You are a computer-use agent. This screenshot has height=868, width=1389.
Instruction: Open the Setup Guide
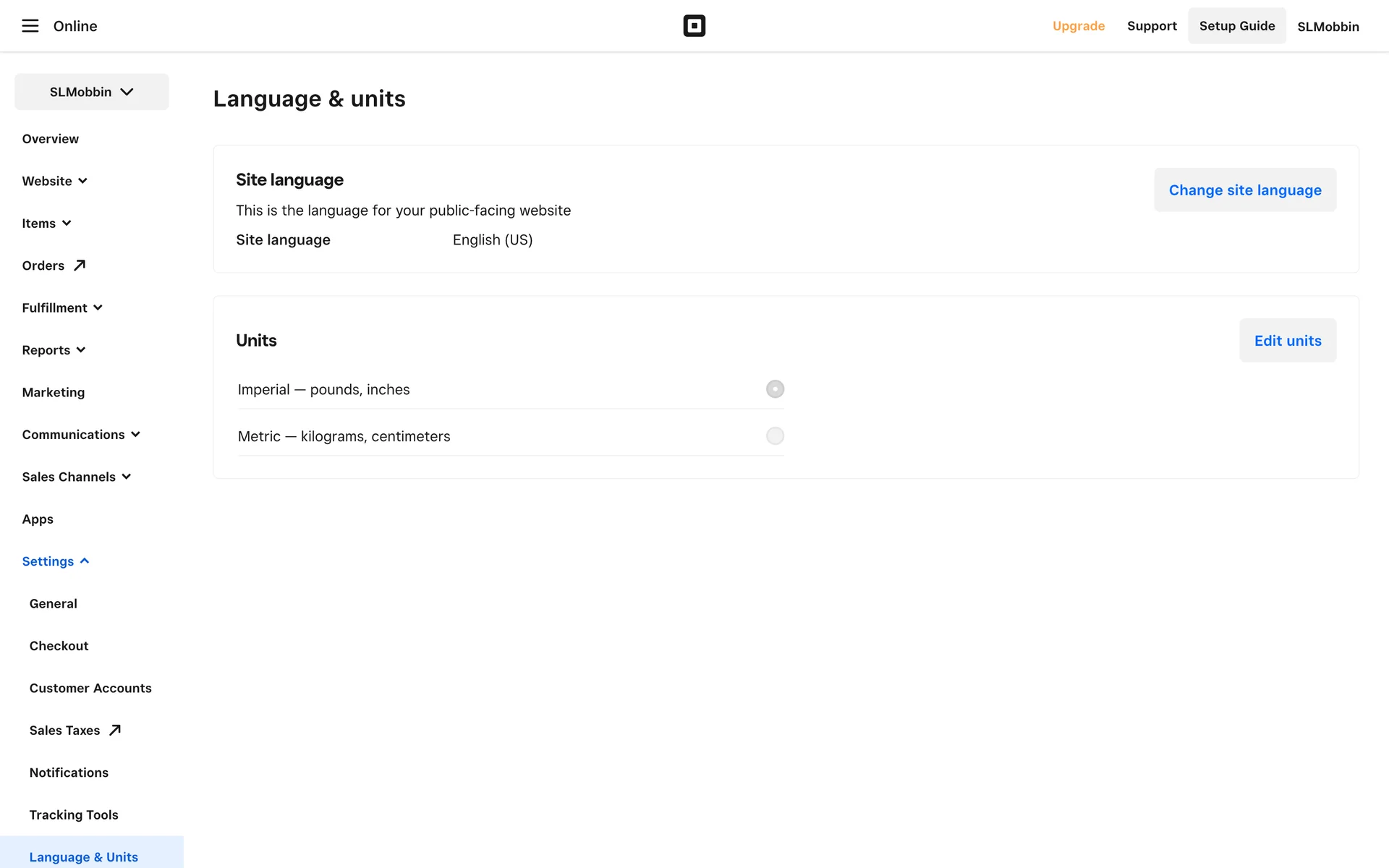[x=1236, y=26]
